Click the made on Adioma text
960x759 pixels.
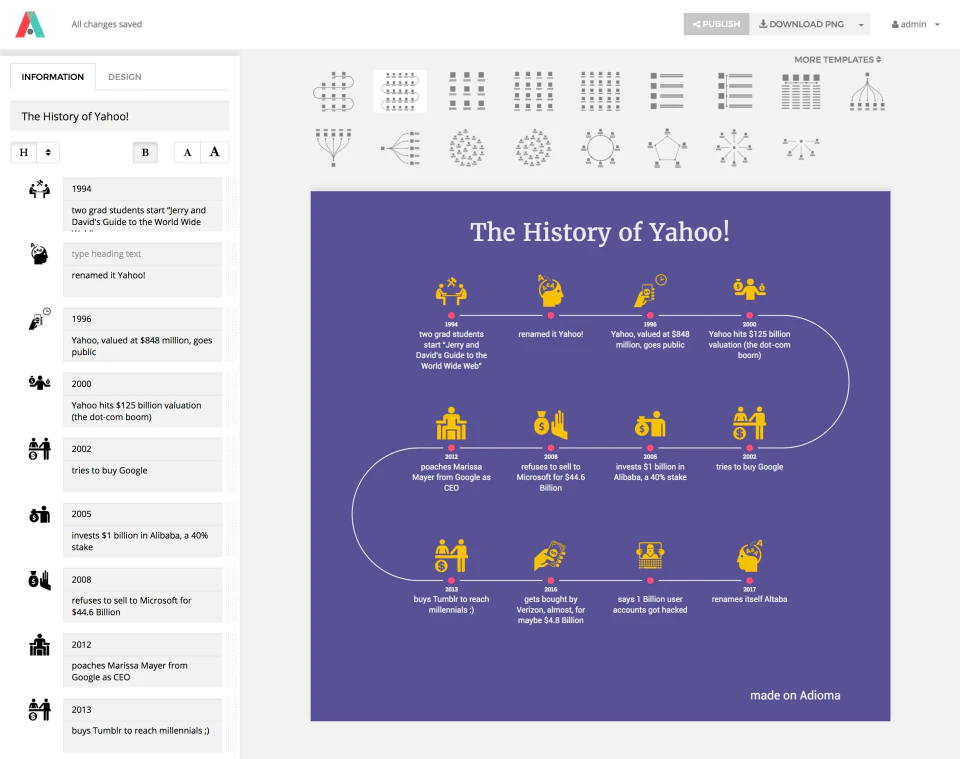[x=795, y=695]
